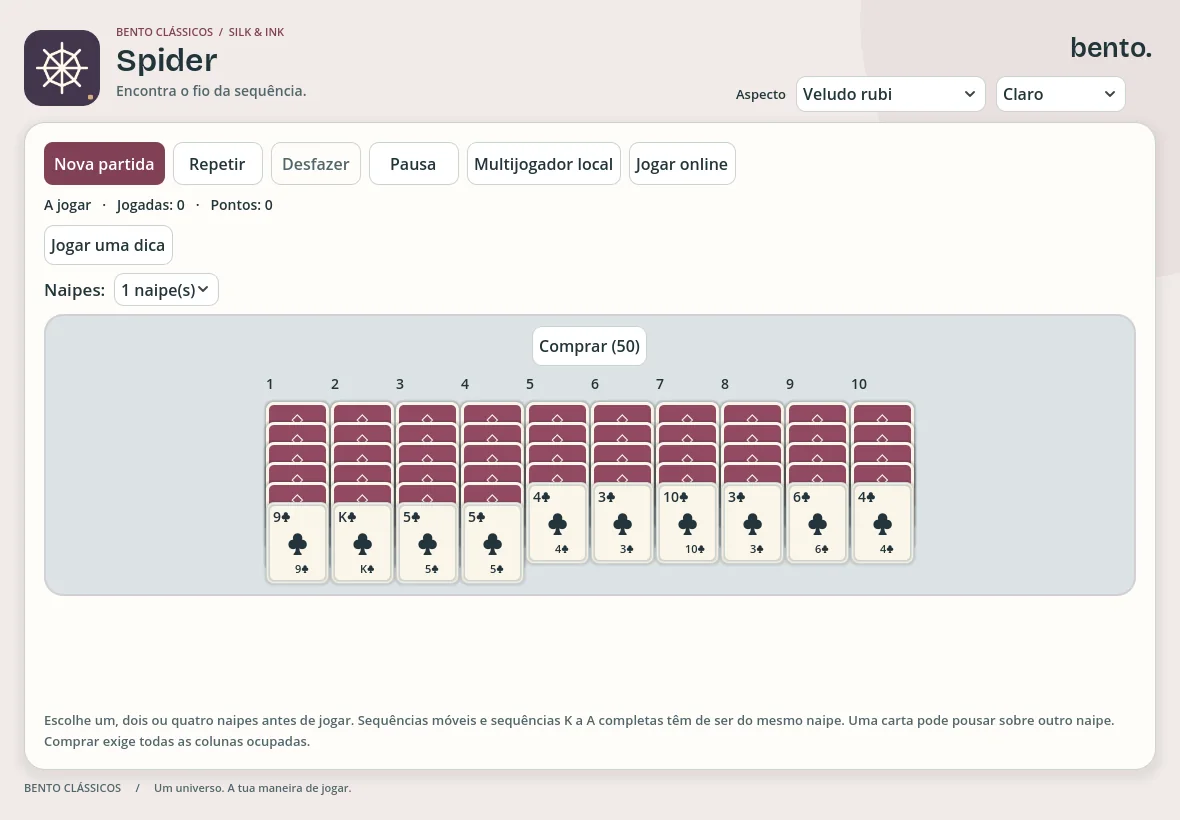Click the Spider title heading
The height and width of the screenshot is (820, 1180).
[167, 60]
